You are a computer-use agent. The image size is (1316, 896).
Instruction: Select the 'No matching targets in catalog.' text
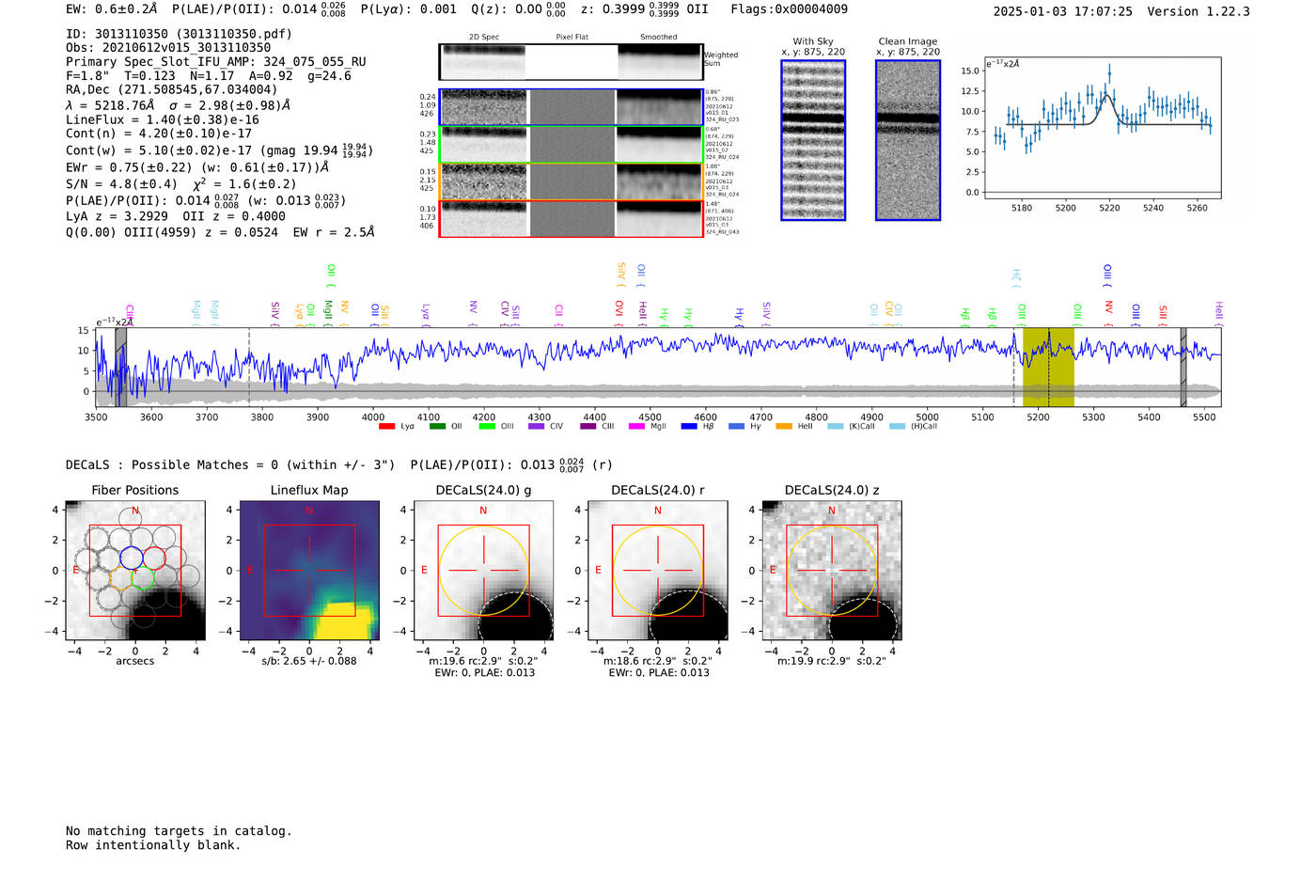coord(179,831)
